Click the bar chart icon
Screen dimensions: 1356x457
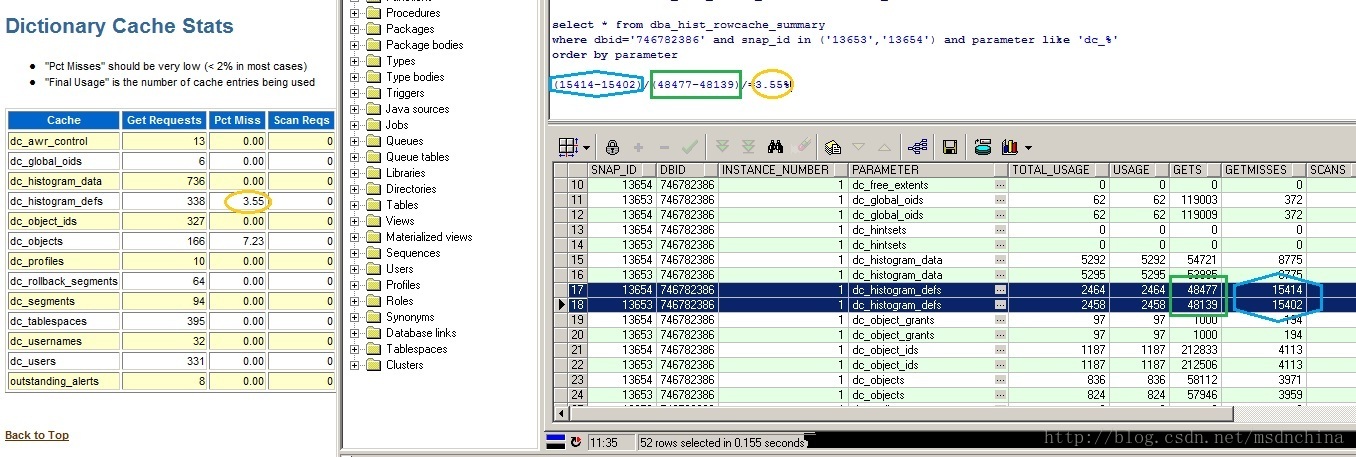click(x=1009, y=147)
